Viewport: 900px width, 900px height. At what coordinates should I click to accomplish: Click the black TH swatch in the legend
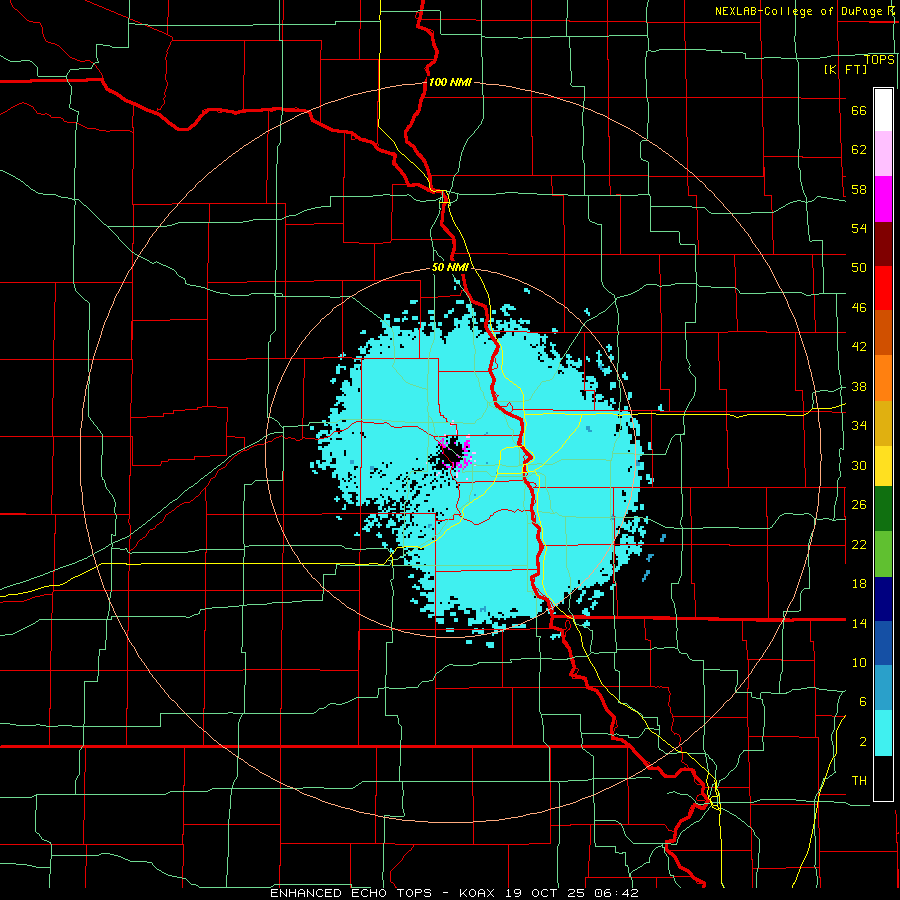click(x=883, y=778)
